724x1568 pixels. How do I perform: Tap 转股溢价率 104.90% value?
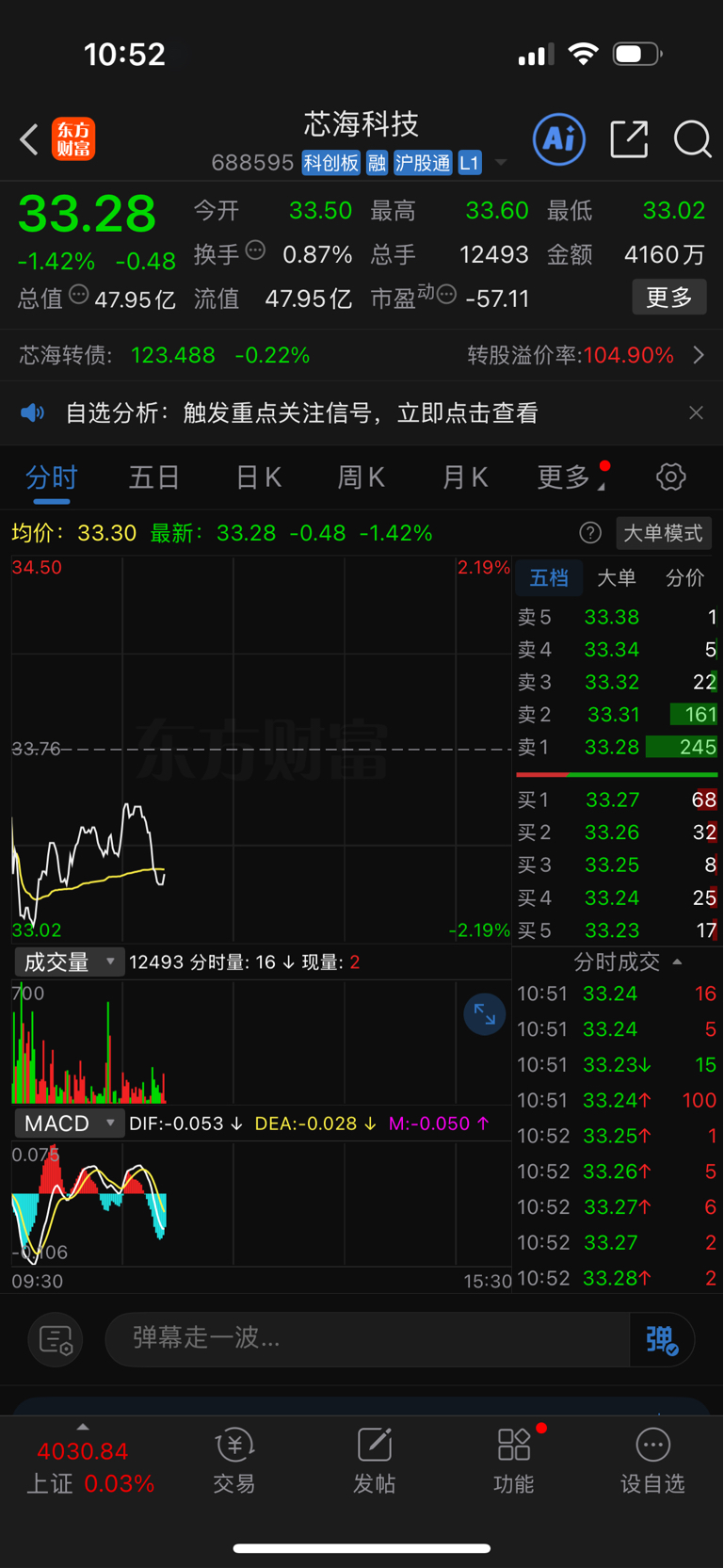(x=628, y=355)
